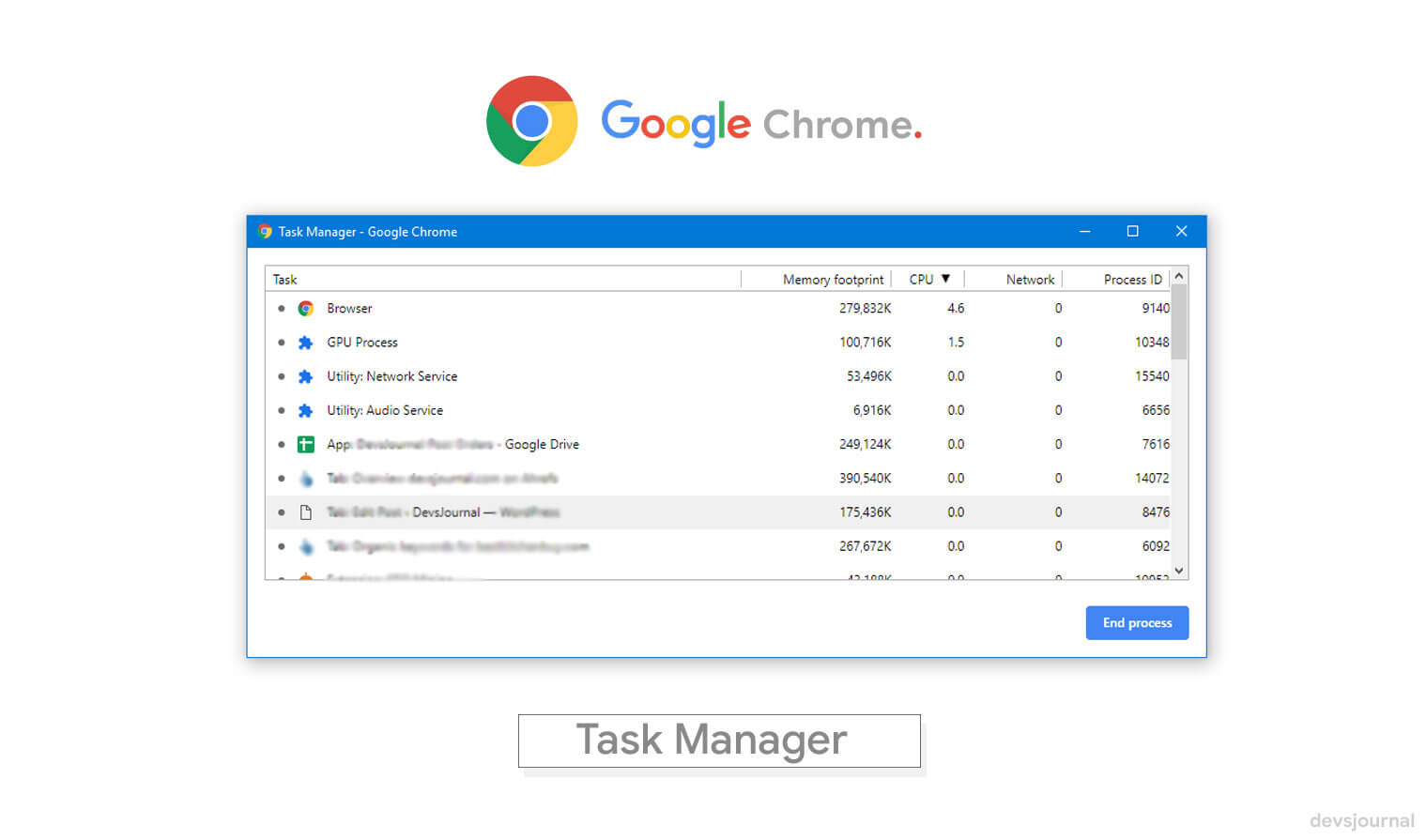Click the scrollbar down arrow in task list
The image size is (1426, 840).
1179,571
